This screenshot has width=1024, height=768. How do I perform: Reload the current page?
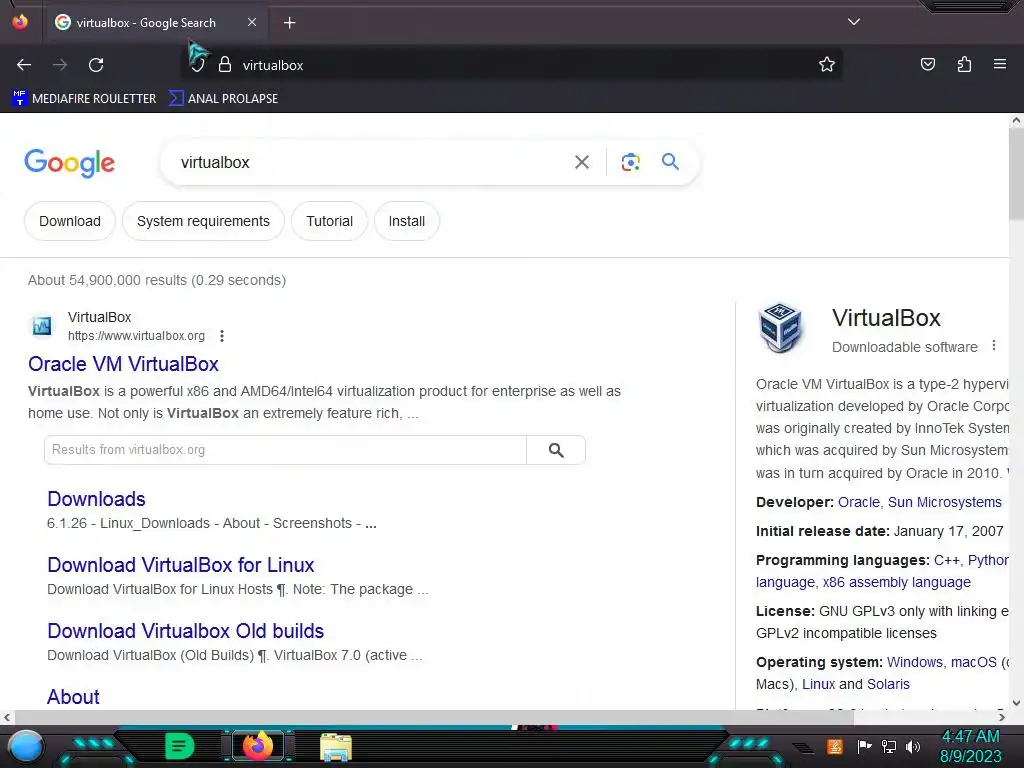tap(96, 65)
